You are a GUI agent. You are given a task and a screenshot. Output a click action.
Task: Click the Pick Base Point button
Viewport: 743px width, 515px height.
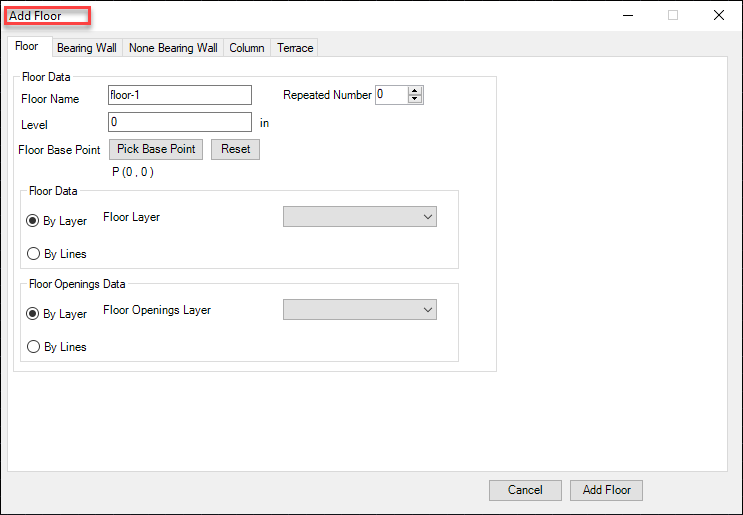(155, 149)
